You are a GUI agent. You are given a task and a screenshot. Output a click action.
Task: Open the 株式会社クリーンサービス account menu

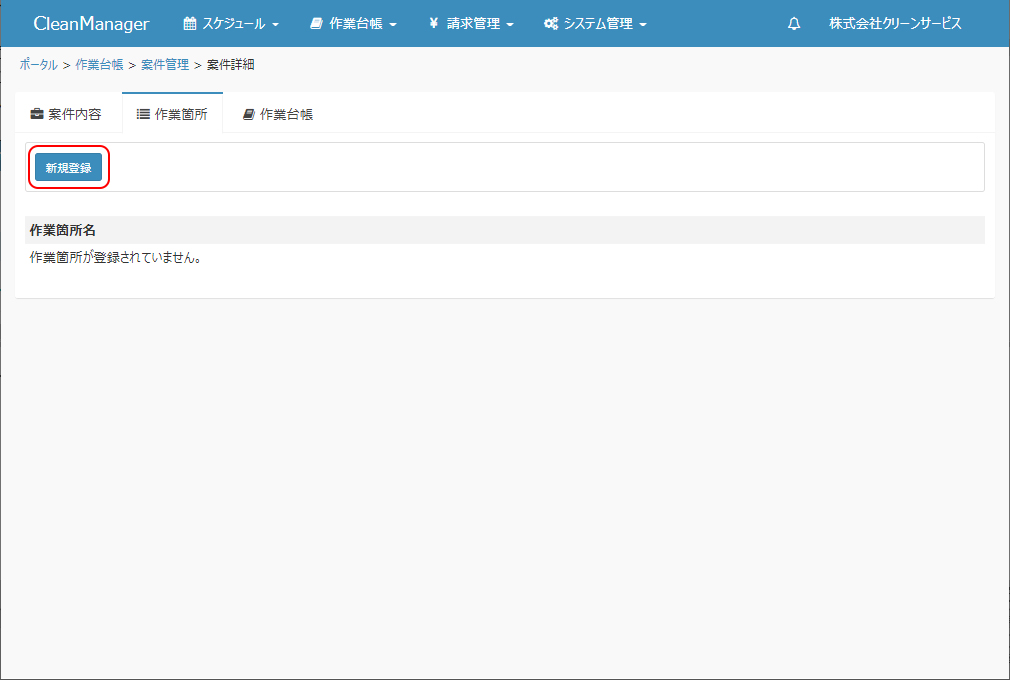coord(895,24)
